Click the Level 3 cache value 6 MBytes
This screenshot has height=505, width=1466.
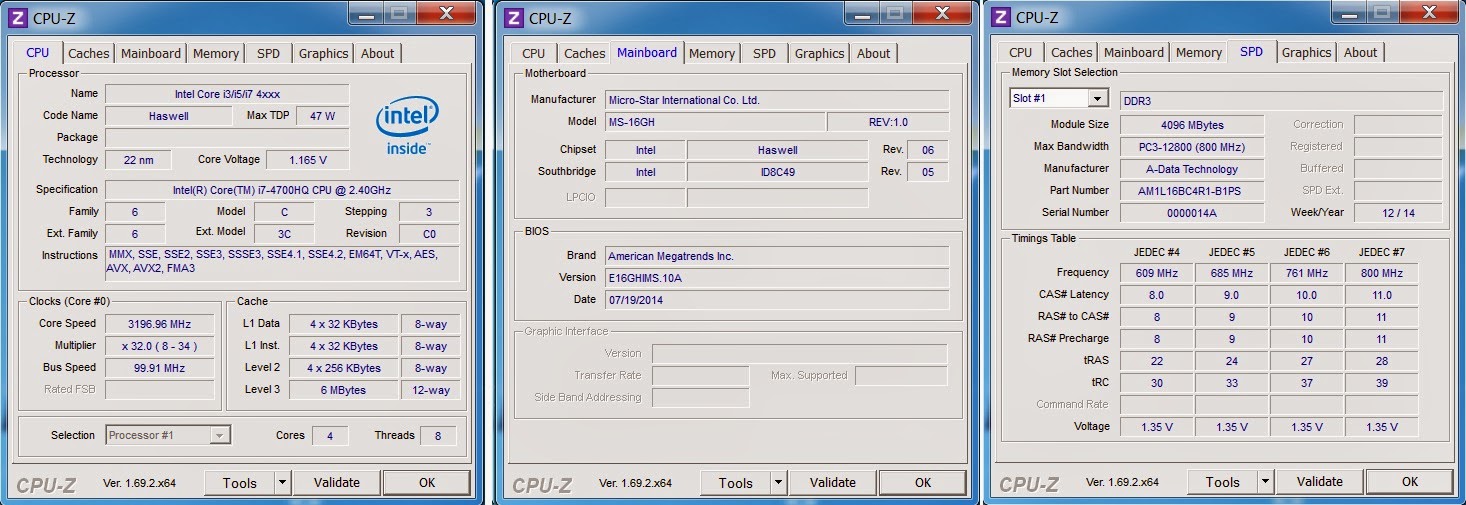[343, 390]
